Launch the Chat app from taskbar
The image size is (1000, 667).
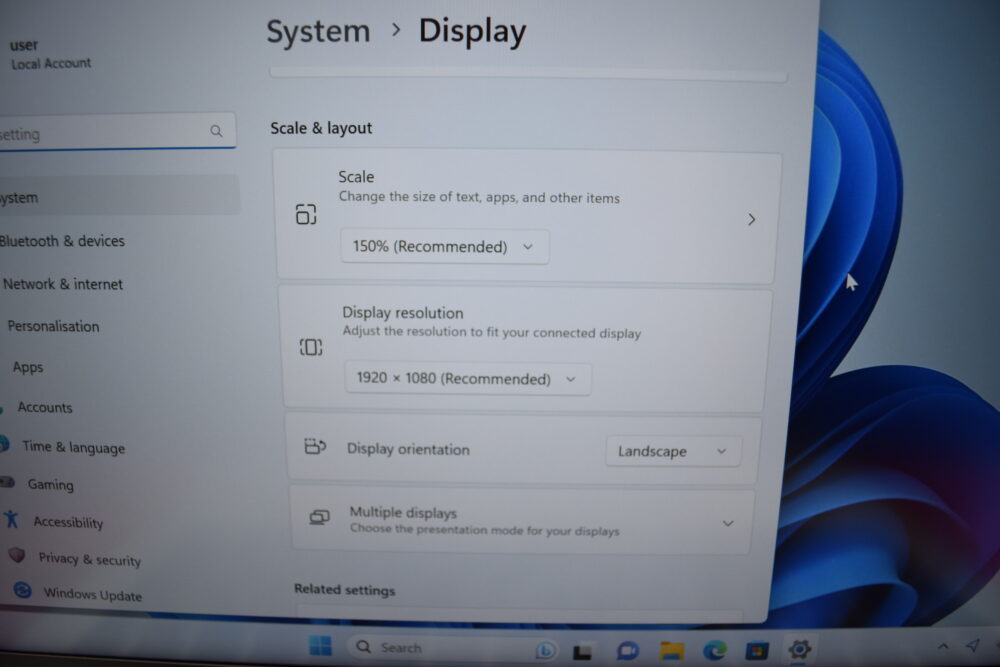tap(628, 650)
